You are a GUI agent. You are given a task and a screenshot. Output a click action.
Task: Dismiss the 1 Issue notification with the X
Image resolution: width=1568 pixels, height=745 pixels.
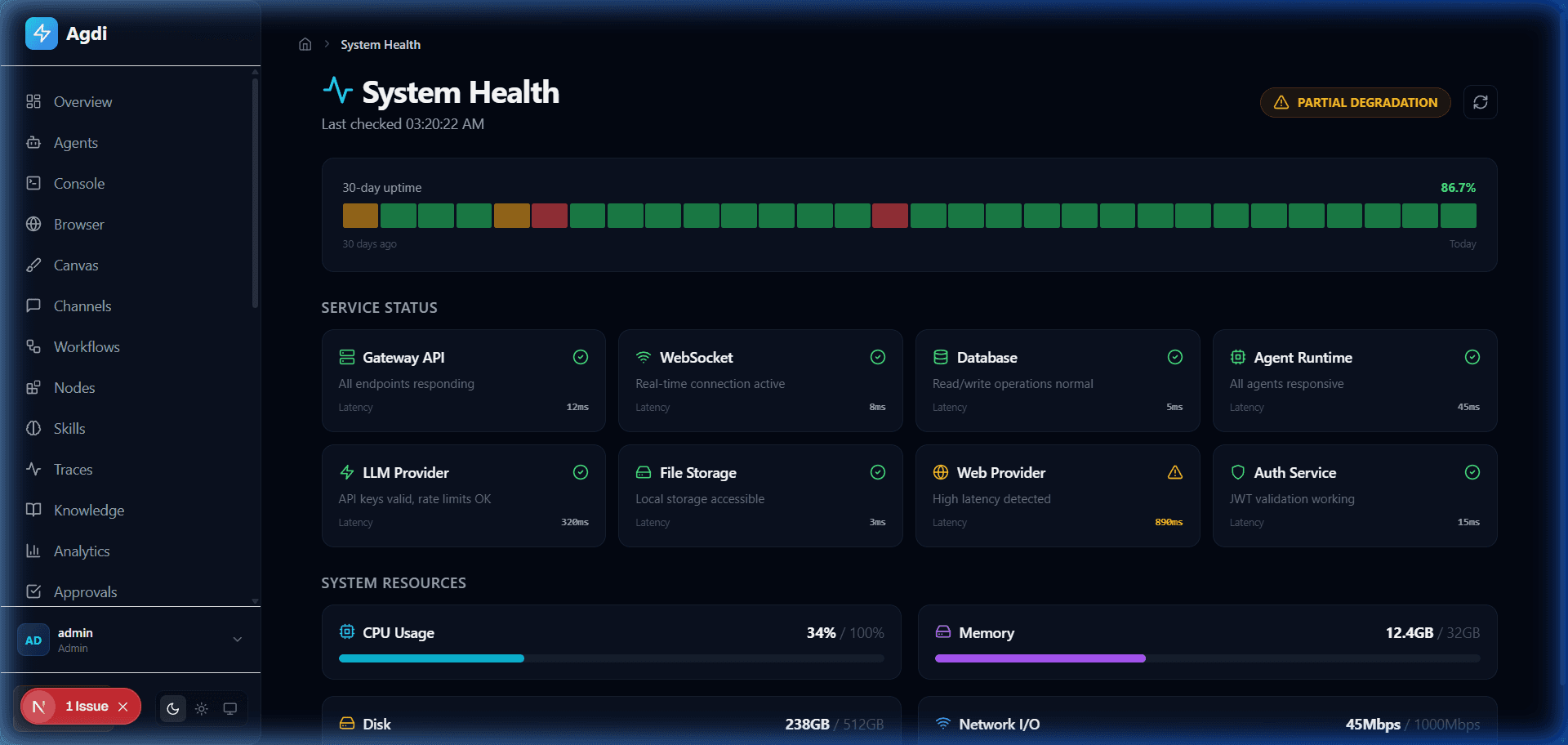[x=123, y=706]
